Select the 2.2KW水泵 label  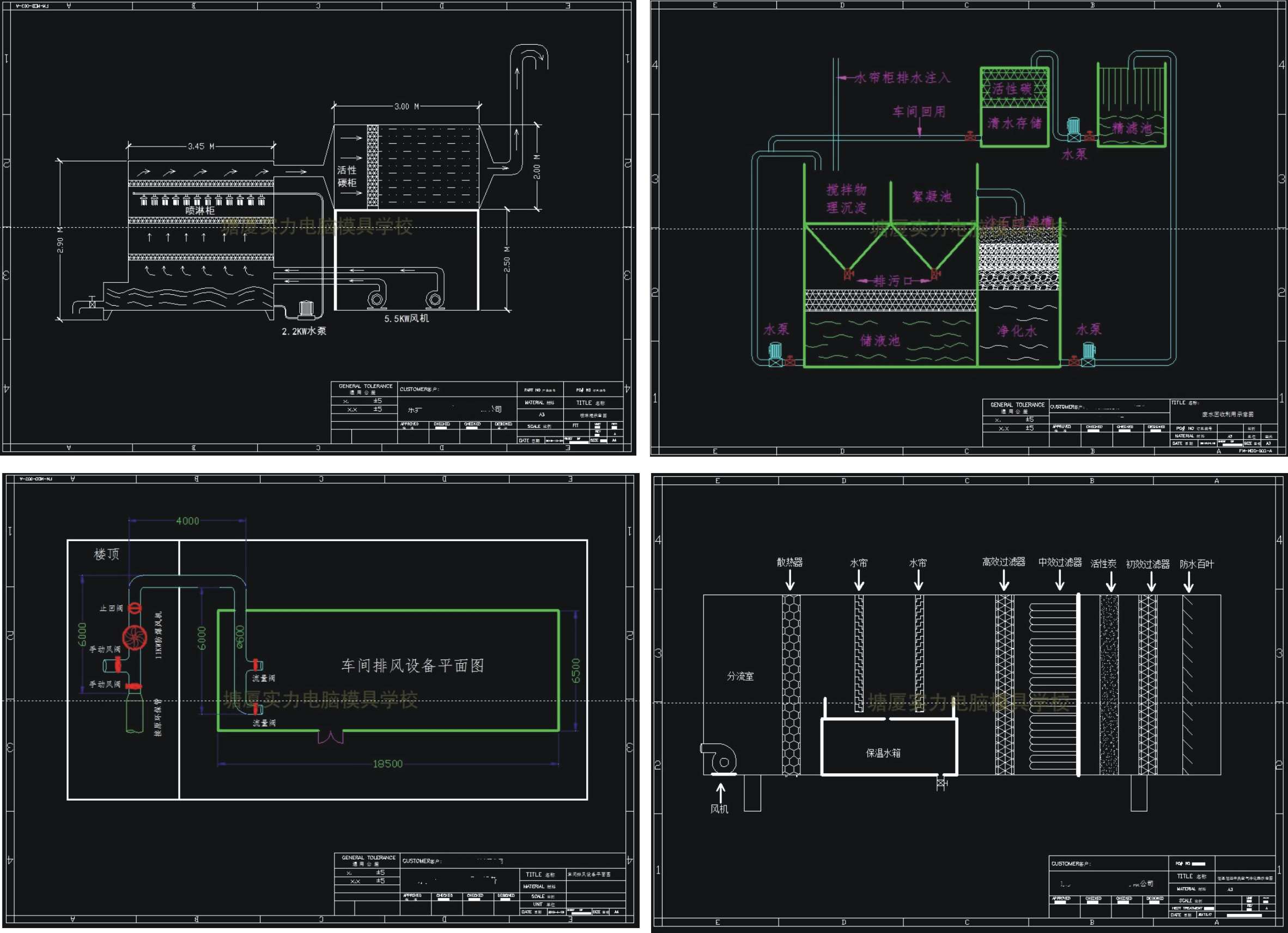[304, 331]
